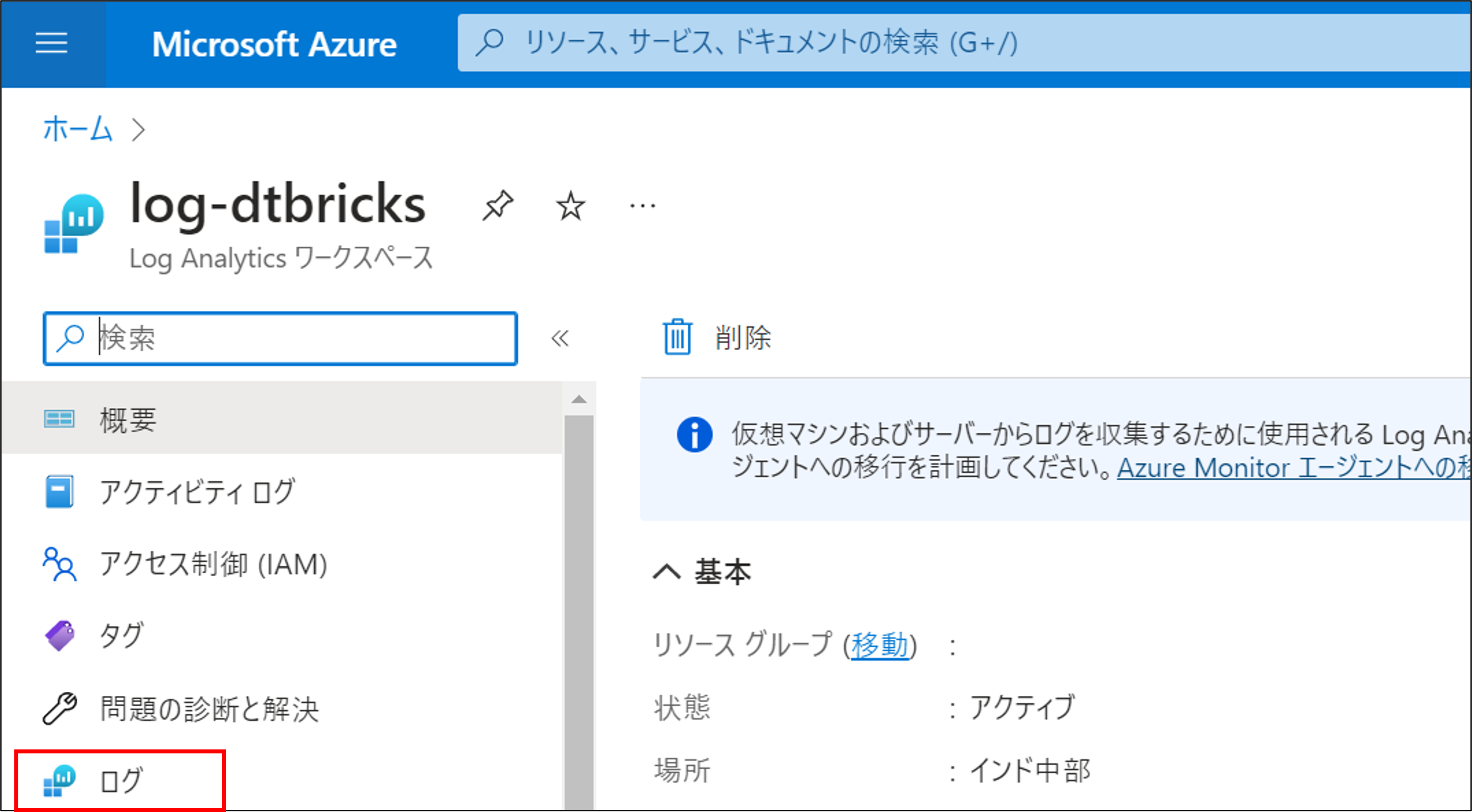Open アクセス制御 (IAM) page
This screenshot has width=1472, height=812.
point(213,564)
